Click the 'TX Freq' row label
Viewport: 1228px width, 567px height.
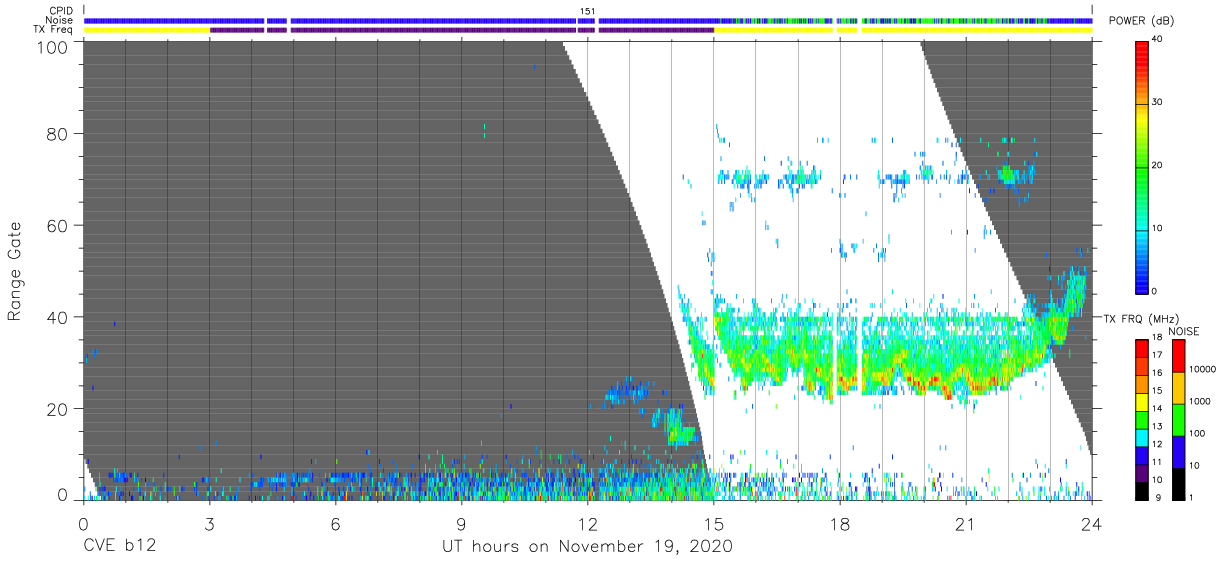[x=54, y=29]
